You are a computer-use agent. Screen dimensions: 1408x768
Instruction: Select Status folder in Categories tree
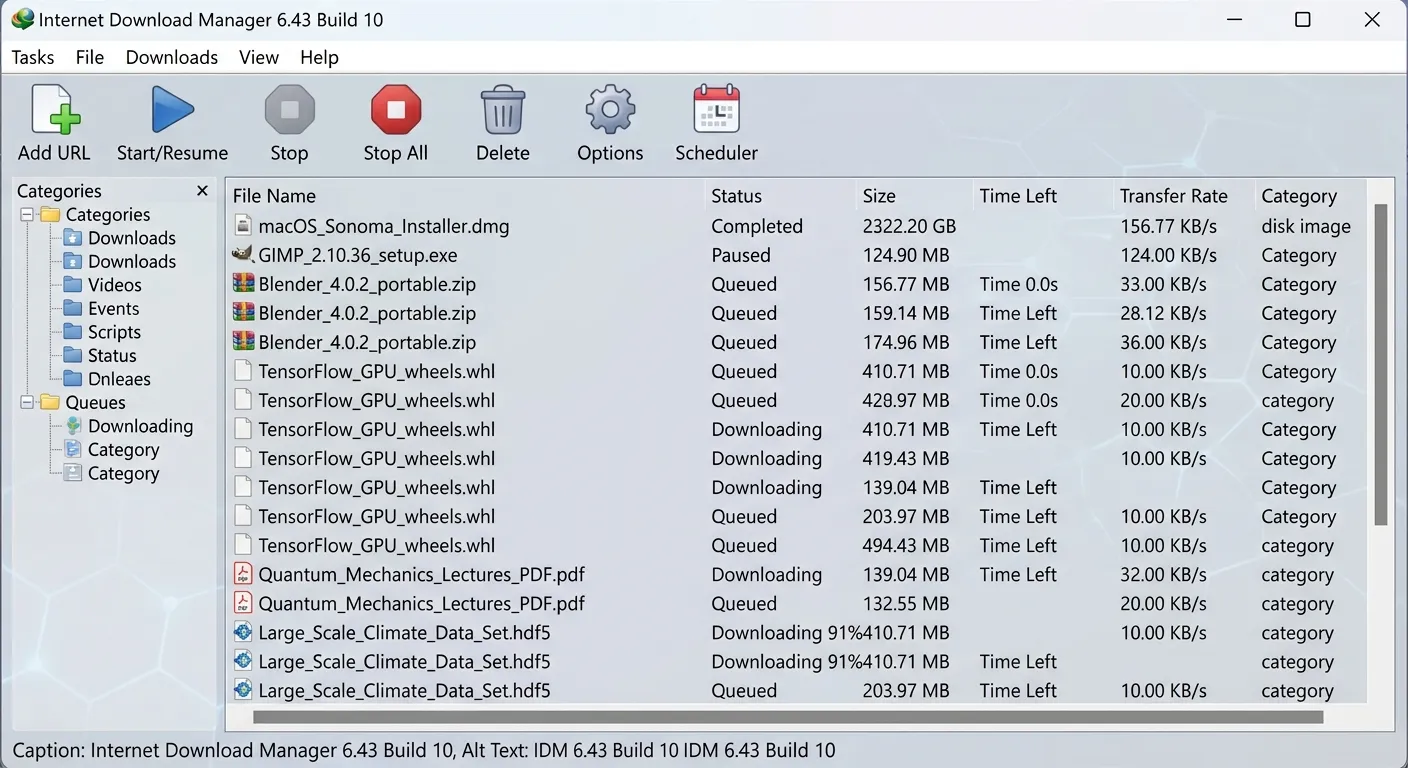tap(112, 355)
